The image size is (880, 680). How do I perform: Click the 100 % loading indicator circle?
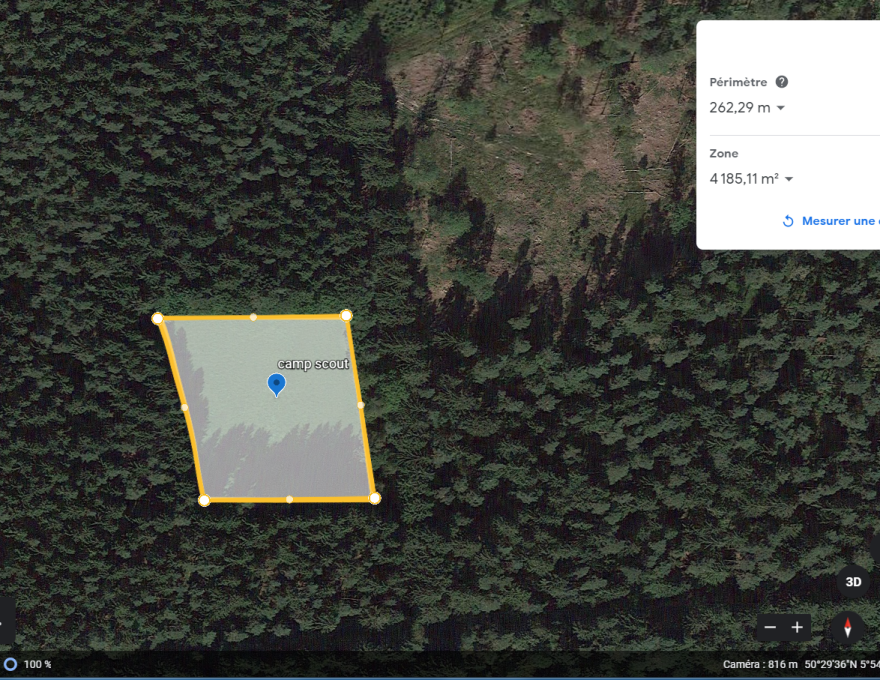[x=10, y=664]
